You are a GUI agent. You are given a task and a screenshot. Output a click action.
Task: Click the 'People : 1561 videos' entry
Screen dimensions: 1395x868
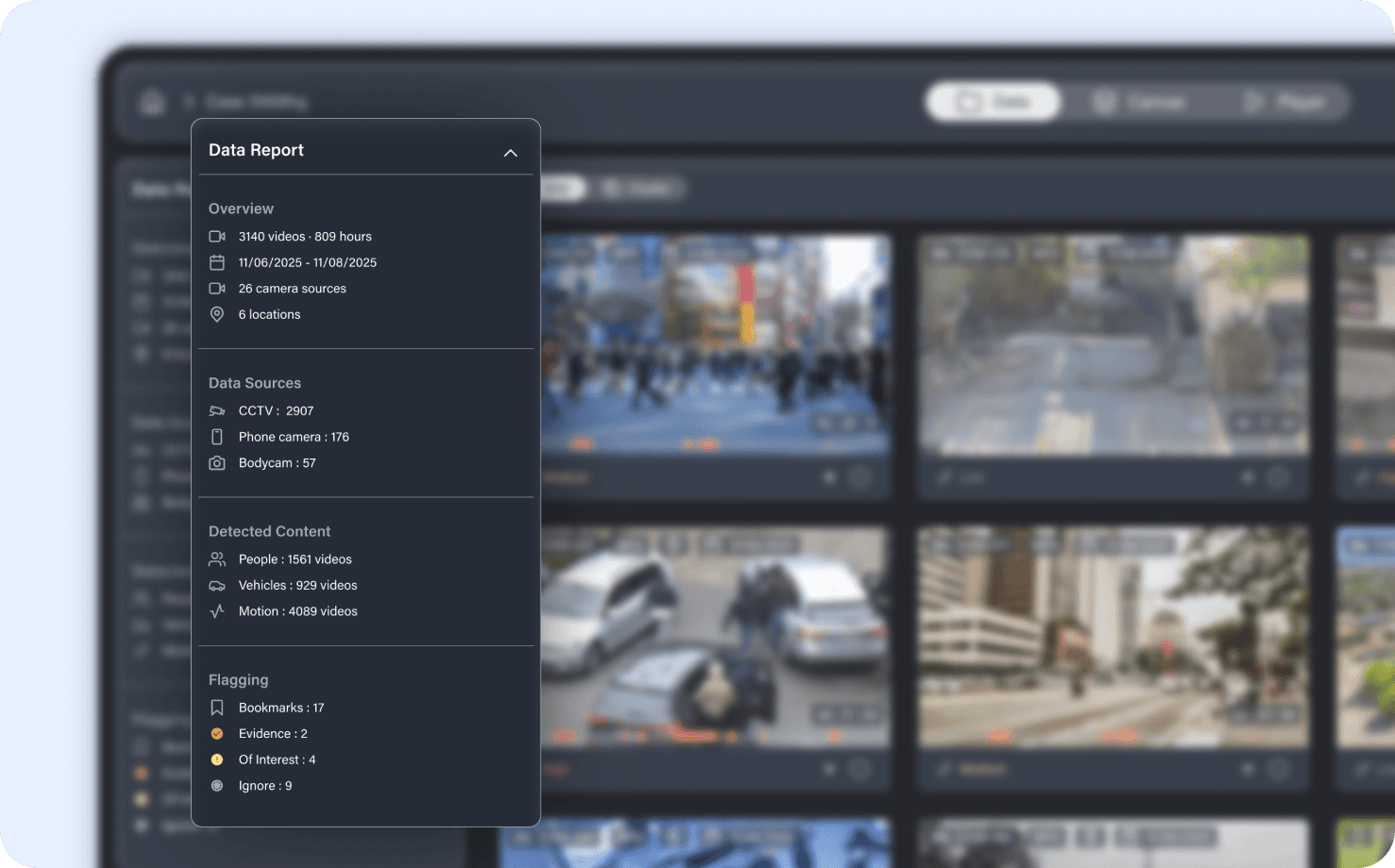[295, 559]
